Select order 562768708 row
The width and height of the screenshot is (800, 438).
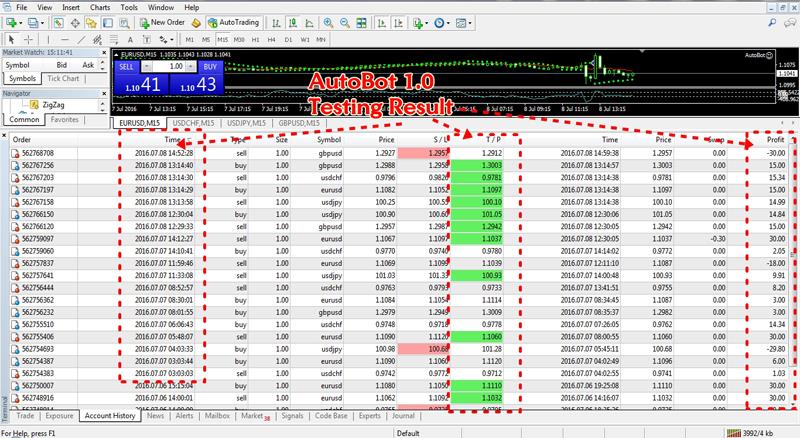click(x=399, y=153)
